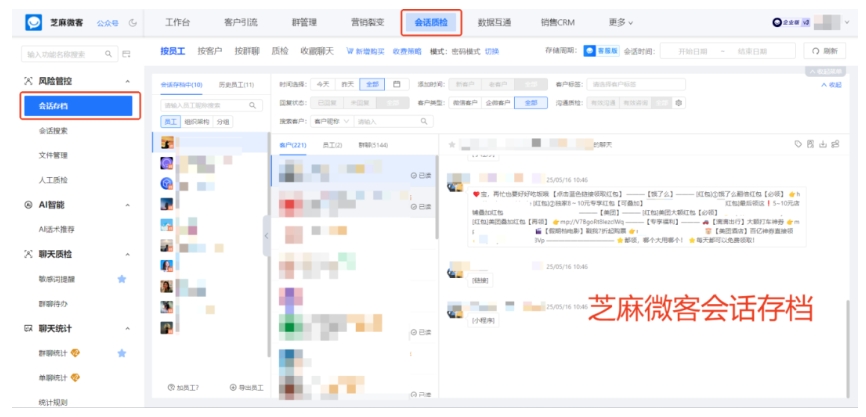Screen dimensions: 866x417
Task: Click the 芝麻微客 logo icon
Action: 33,23
